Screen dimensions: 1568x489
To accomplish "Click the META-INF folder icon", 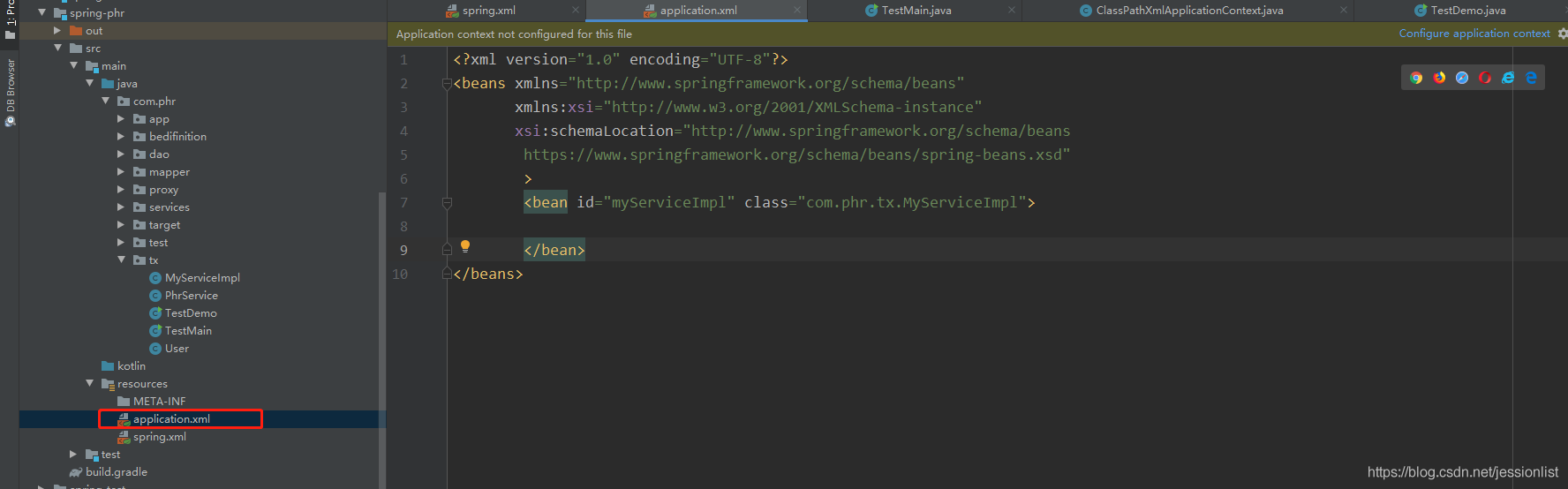I will coord(124,402).
